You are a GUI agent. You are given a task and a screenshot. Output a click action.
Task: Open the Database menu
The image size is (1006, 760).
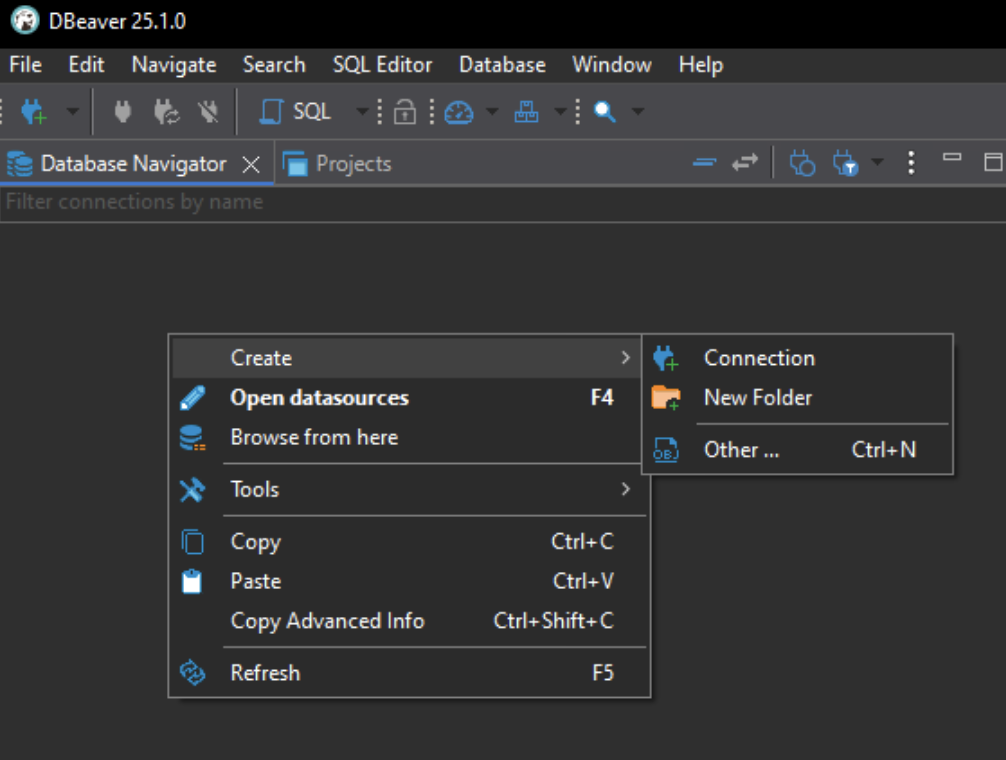[502, 65]
